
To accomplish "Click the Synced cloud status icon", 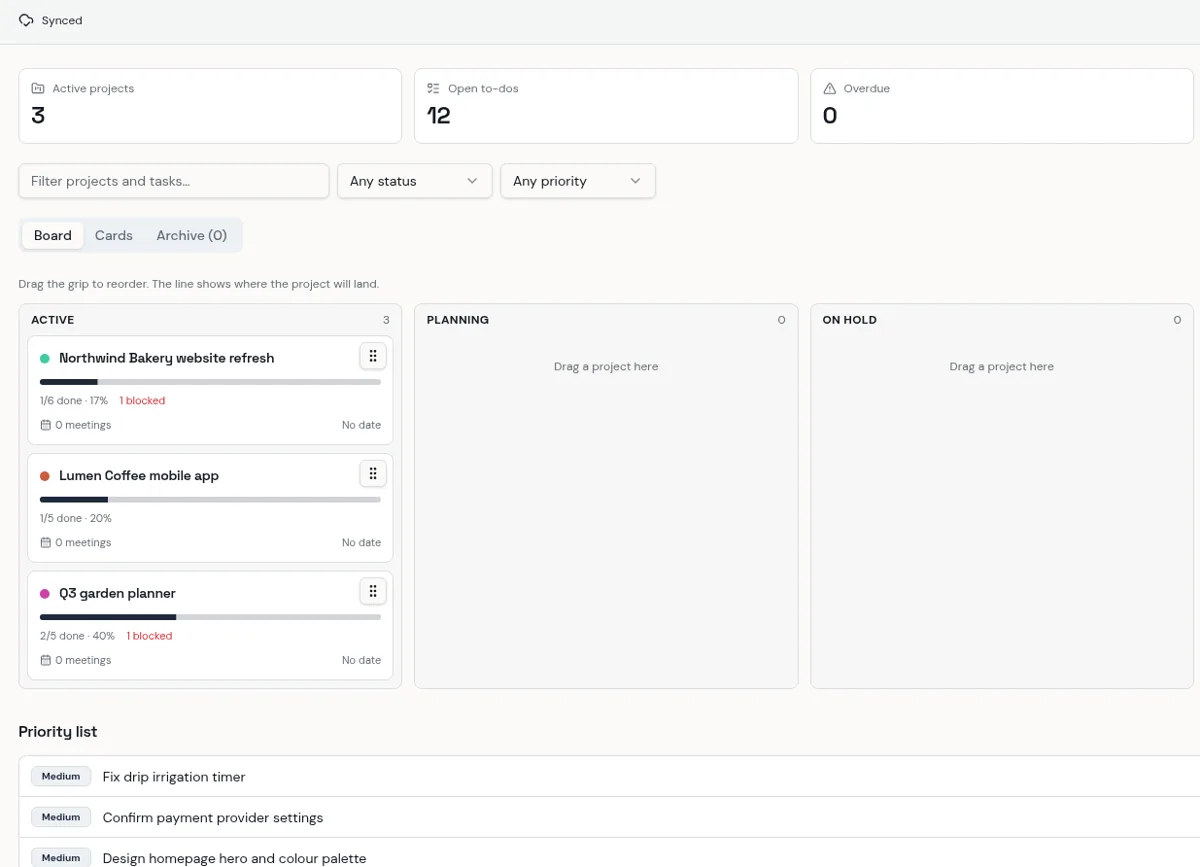I will (x=26, y=20).
